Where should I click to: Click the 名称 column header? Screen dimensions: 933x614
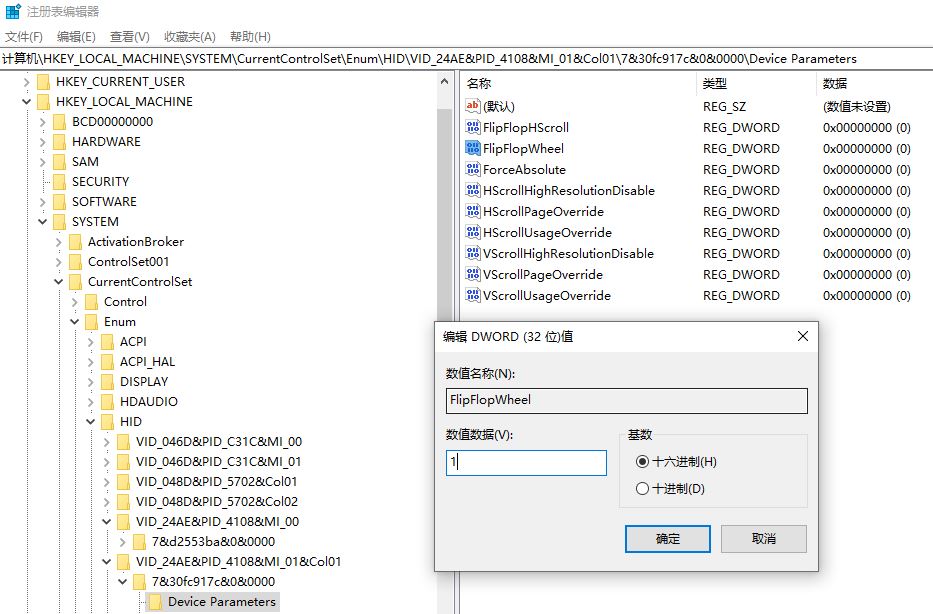(479, 84)
